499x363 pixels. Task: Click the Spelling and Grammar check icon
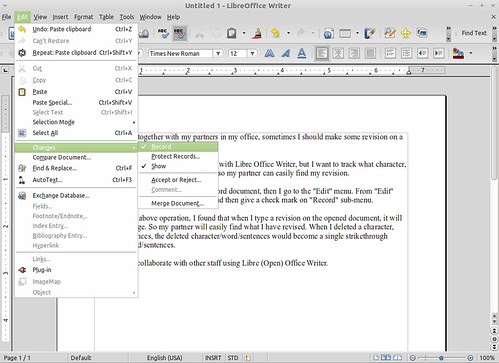point(163,33)
